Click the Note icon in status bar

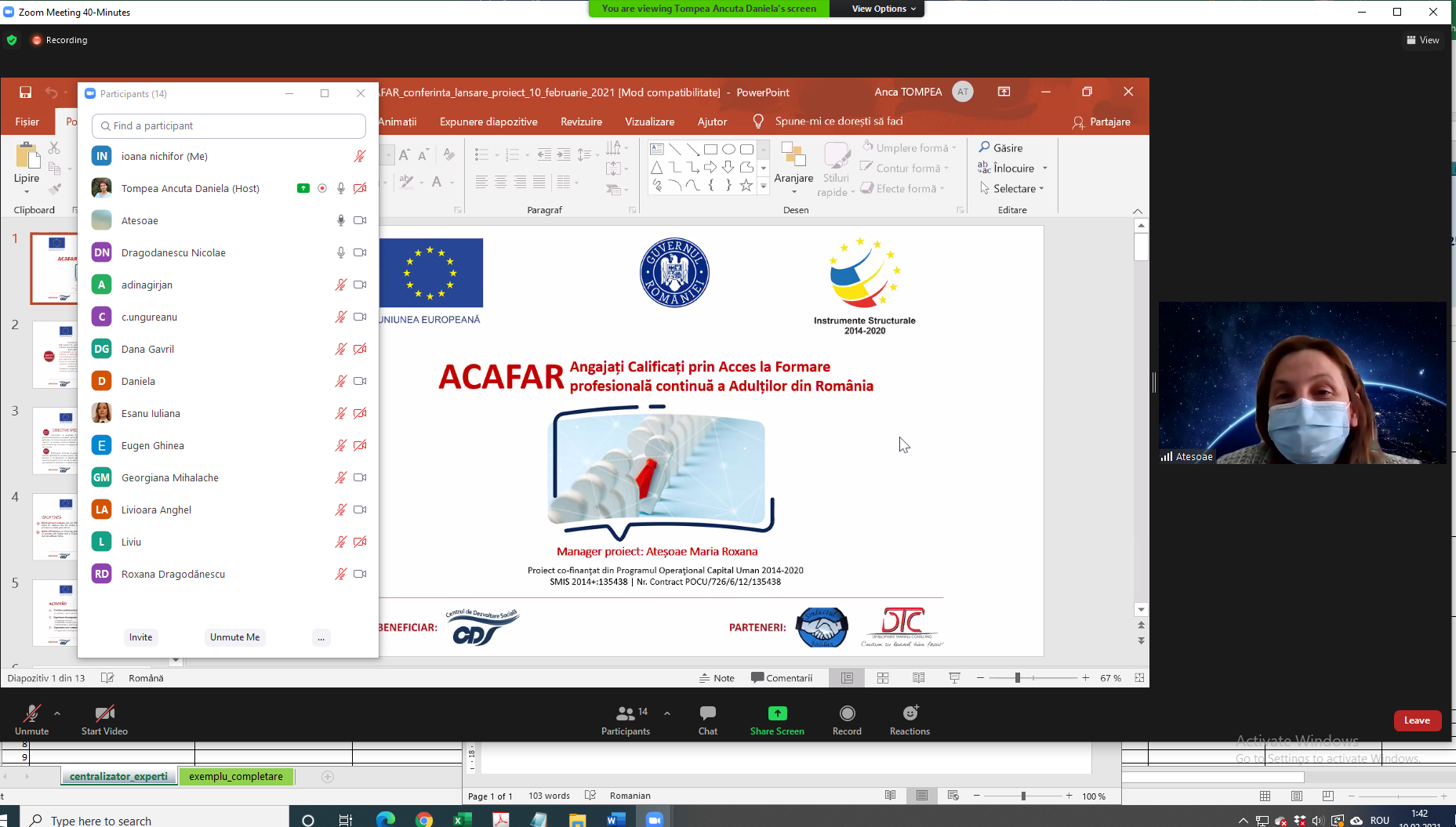pos(717,678)
